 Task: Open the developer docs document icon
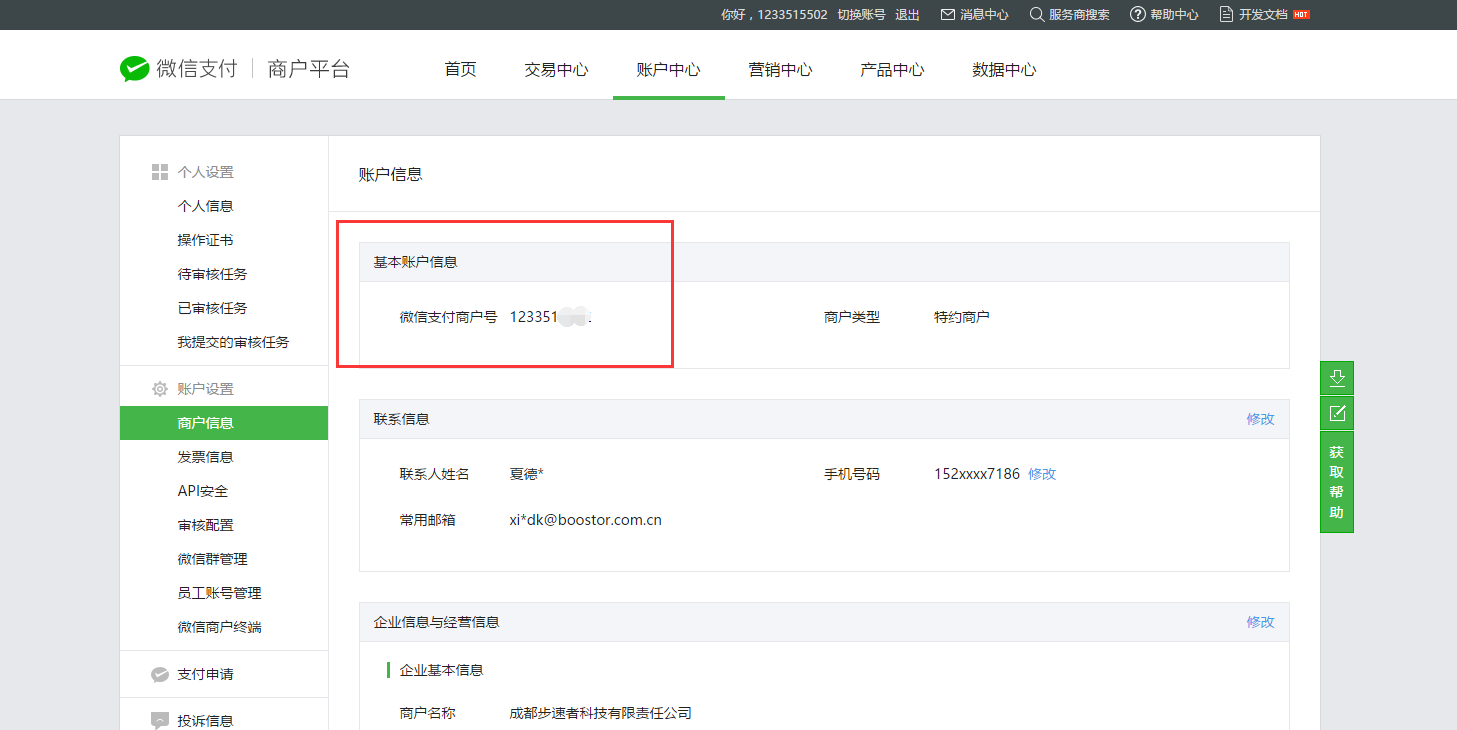point(1226,15)
